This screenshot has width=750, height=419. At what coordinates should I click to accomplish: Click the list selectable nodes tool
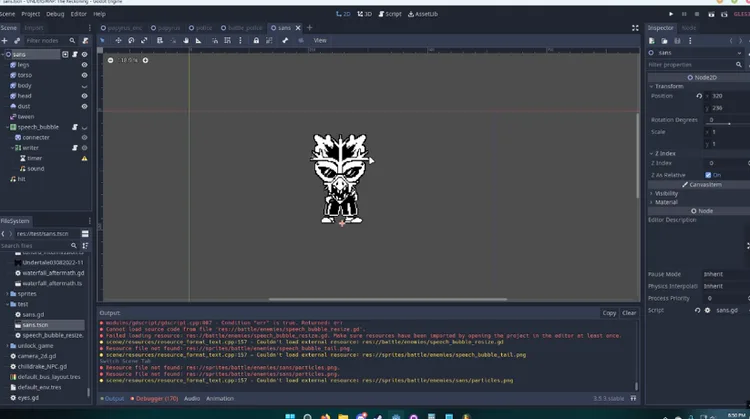click(160, 41)
